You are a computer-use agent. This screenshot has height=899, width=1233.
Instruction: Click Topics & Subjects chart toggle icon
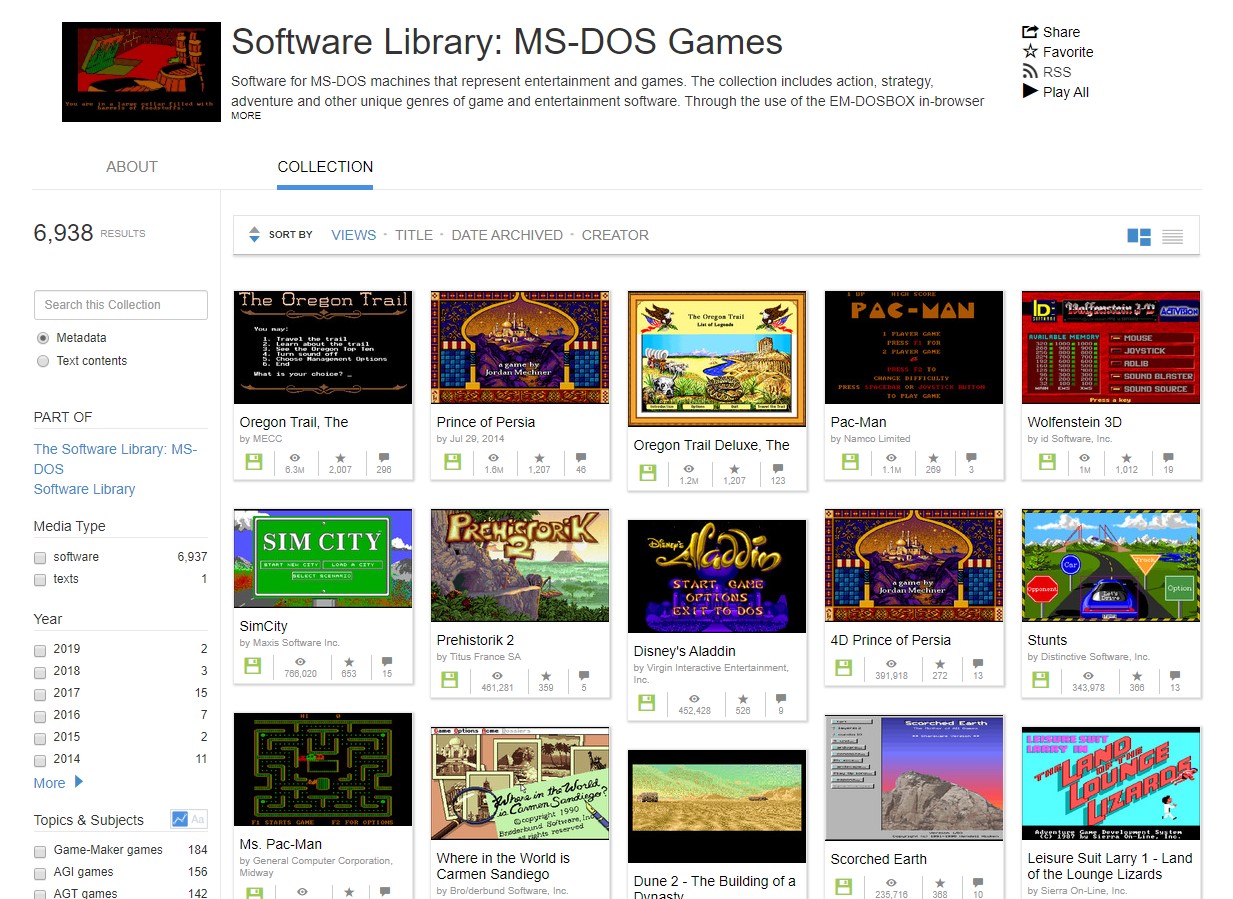pos(180,819)
